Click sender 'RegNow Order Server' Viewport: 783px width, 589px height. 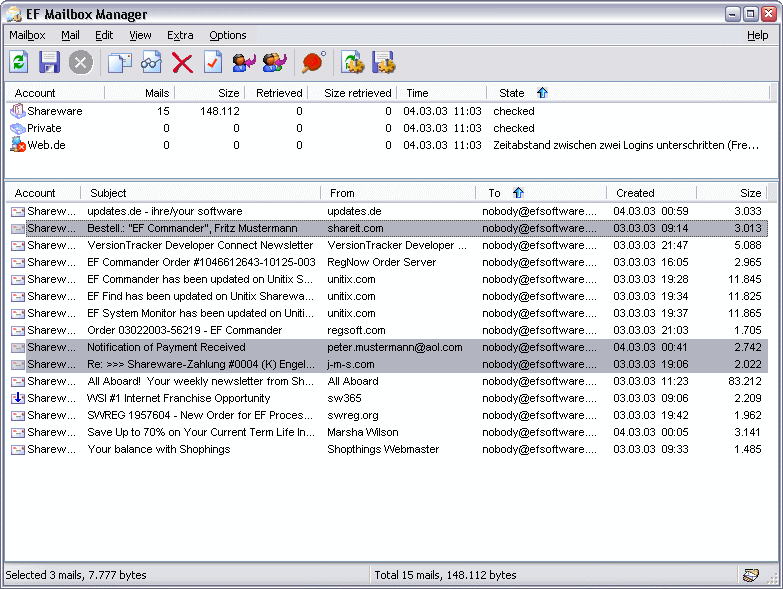click(x=382, y=263)
